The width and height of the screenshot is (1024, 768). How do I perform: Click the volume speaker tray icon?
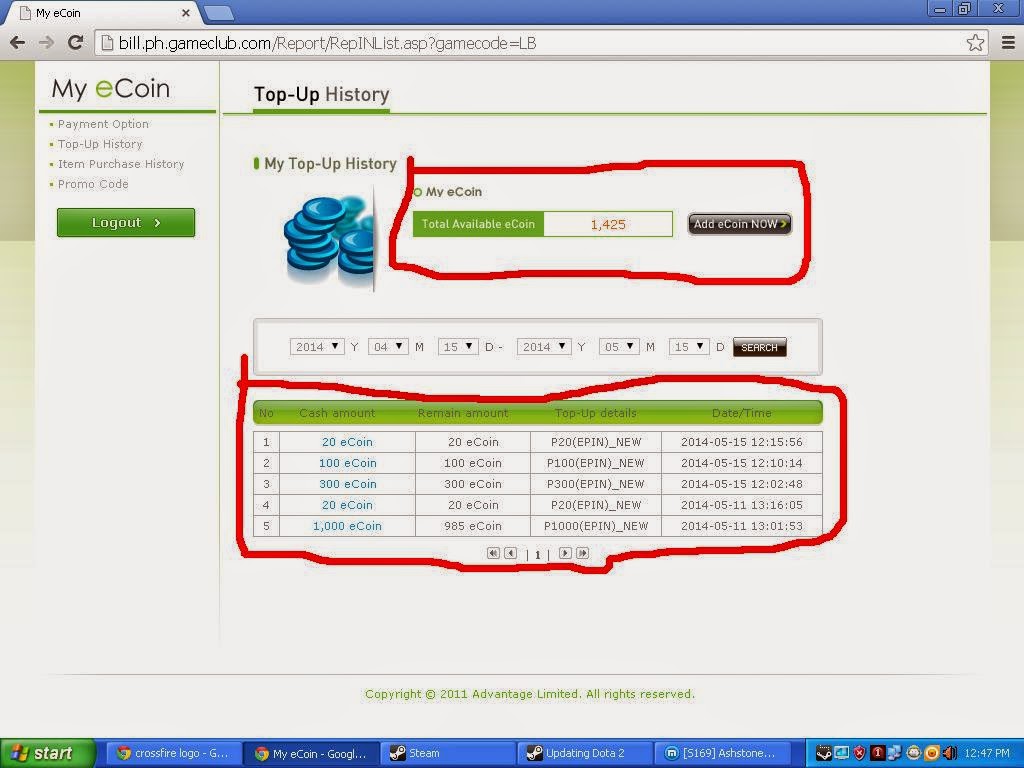pos(950,753)
